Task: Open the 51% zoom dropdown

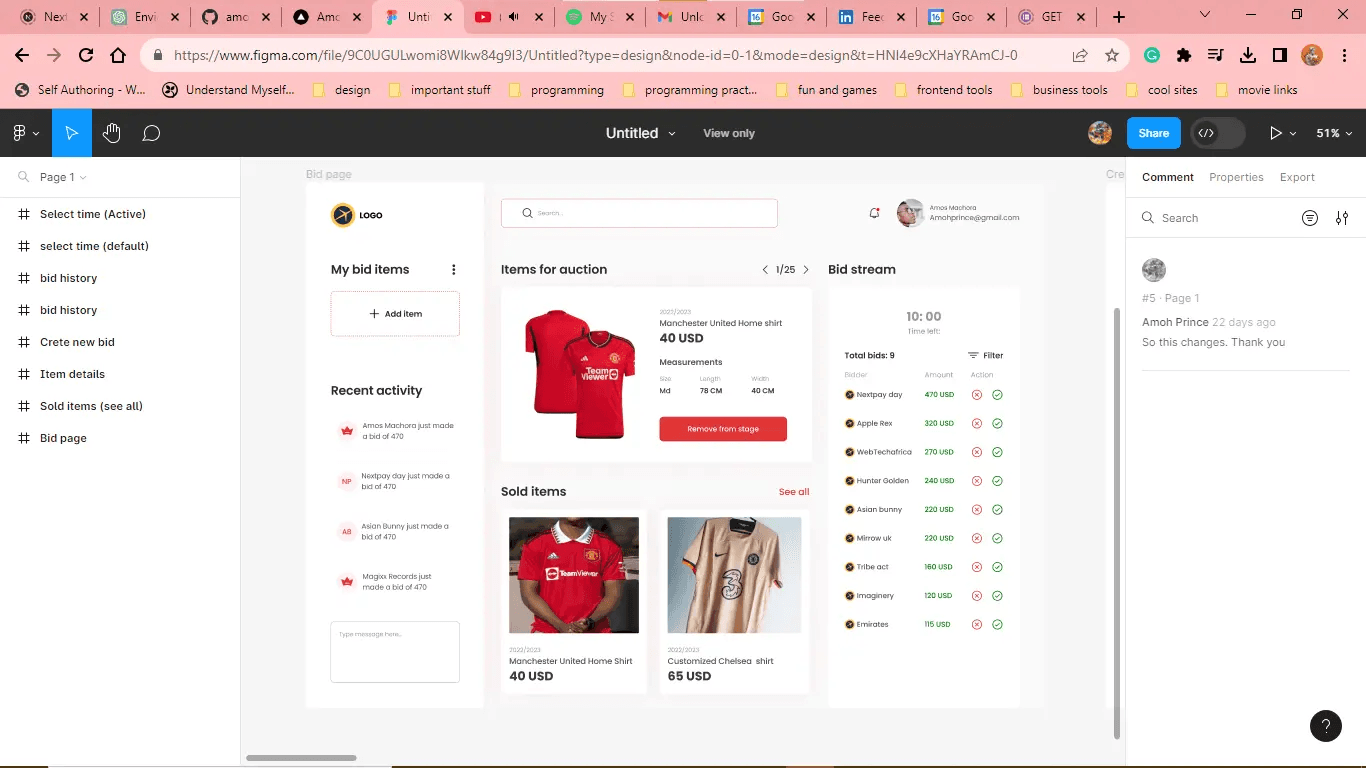Action: [1334, 133]
